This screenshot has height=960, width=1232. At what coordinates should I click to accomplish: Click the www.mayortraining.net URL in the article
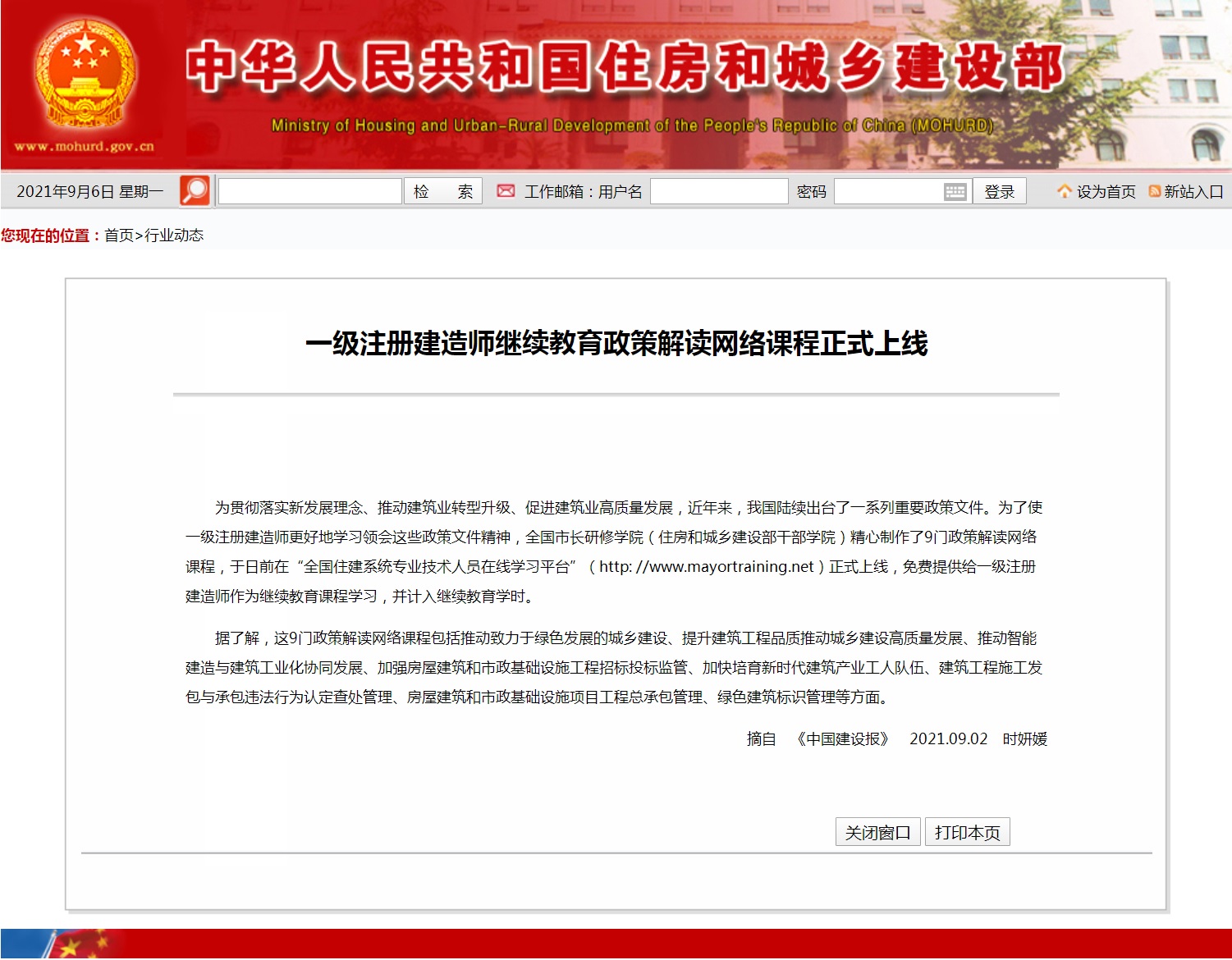[x=706, y=567]
